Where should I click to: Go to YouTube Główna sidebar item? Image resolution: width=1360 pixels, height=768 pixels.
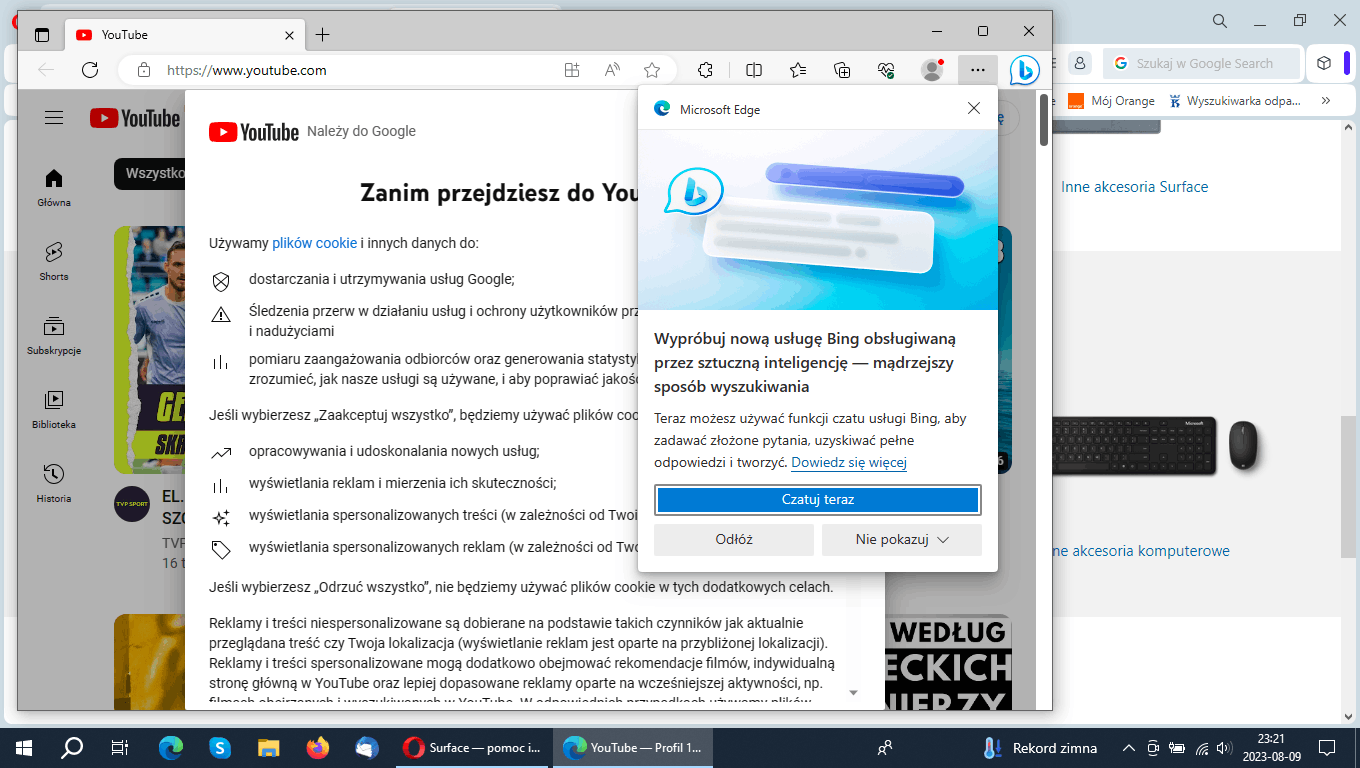54,187
